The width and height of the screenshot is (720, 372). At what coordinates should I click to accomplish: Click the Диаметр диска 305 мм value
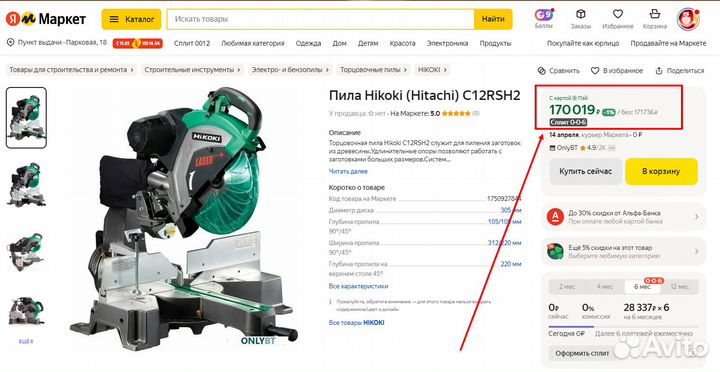coord(511,210)
